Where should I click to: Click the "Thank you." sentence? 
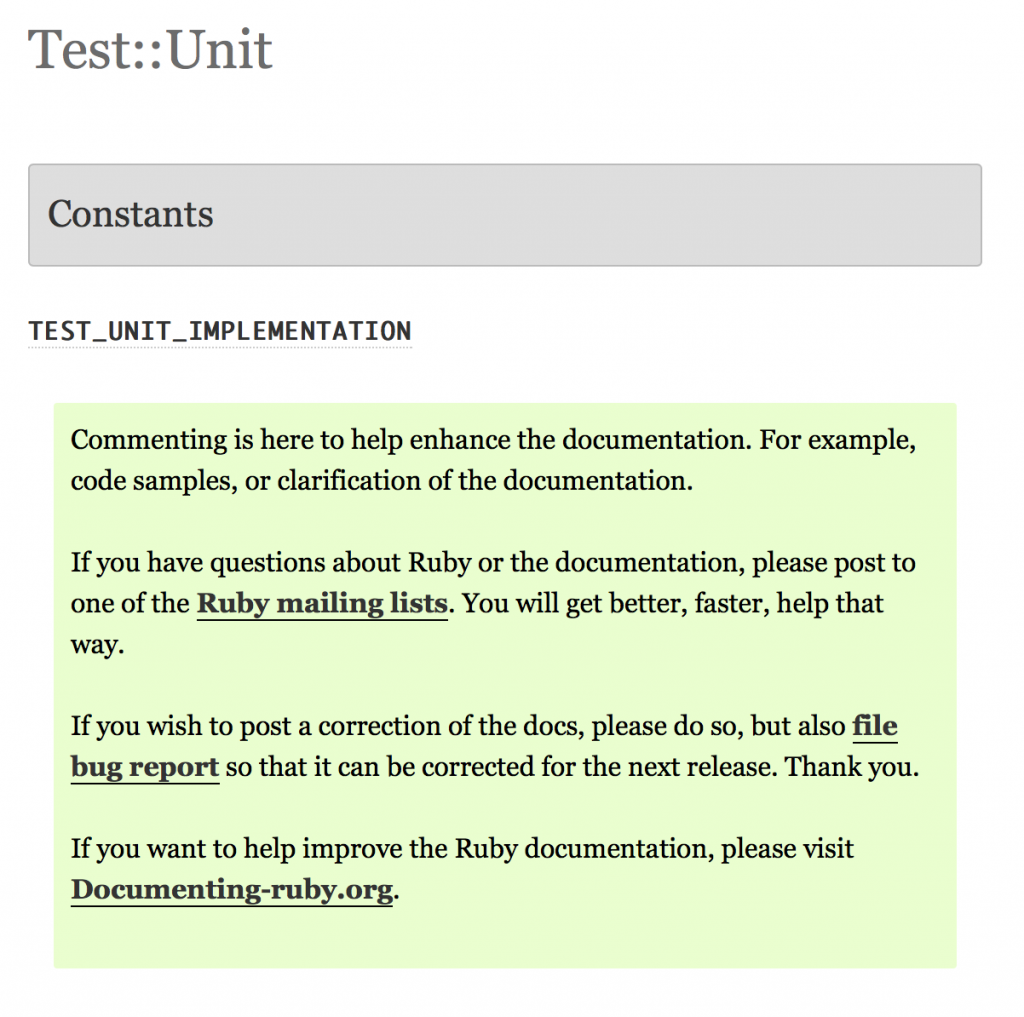tap(852, 767)
